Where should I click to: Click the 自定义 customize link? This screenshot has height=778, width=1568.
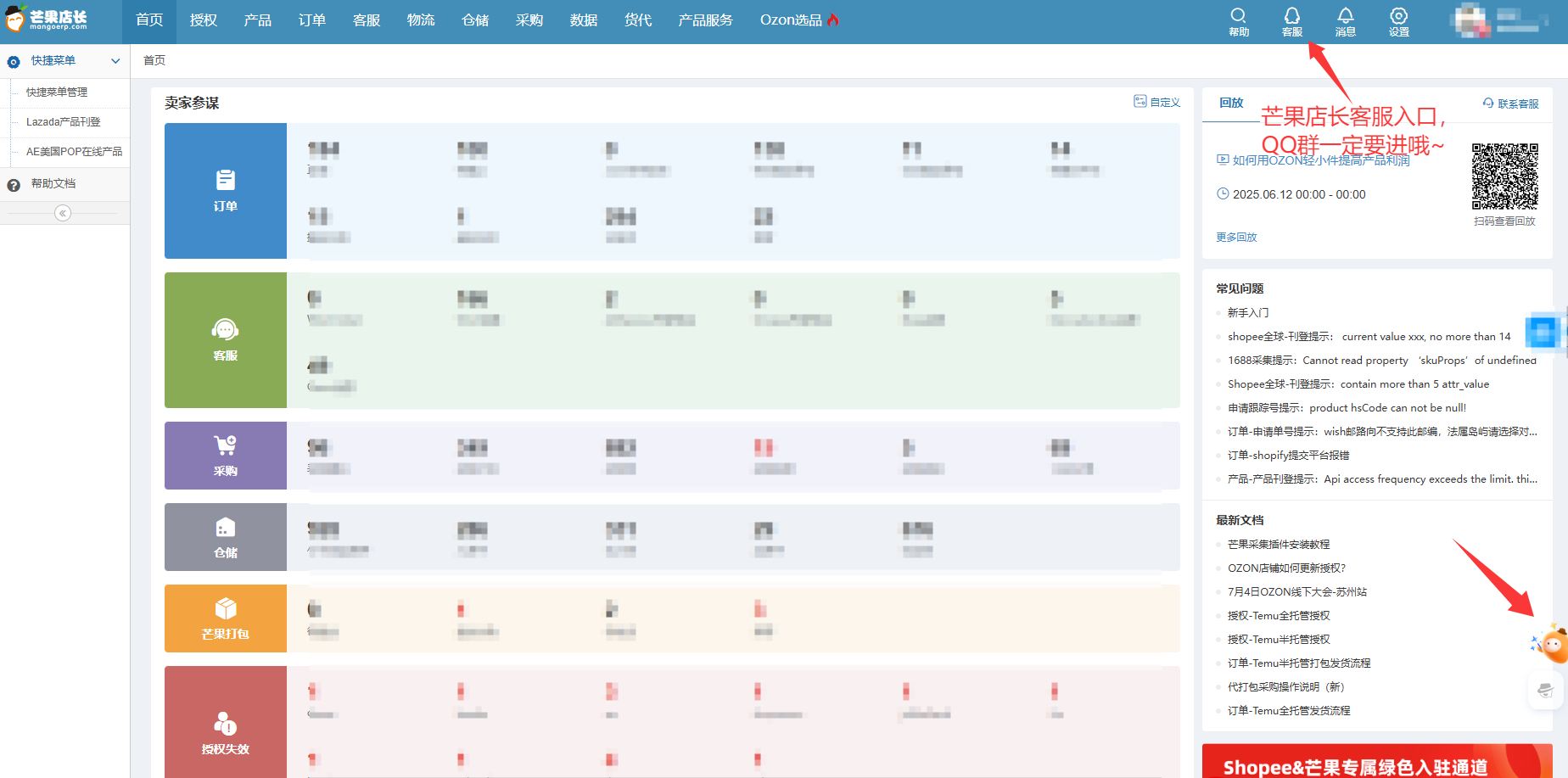pos(1157,102)
